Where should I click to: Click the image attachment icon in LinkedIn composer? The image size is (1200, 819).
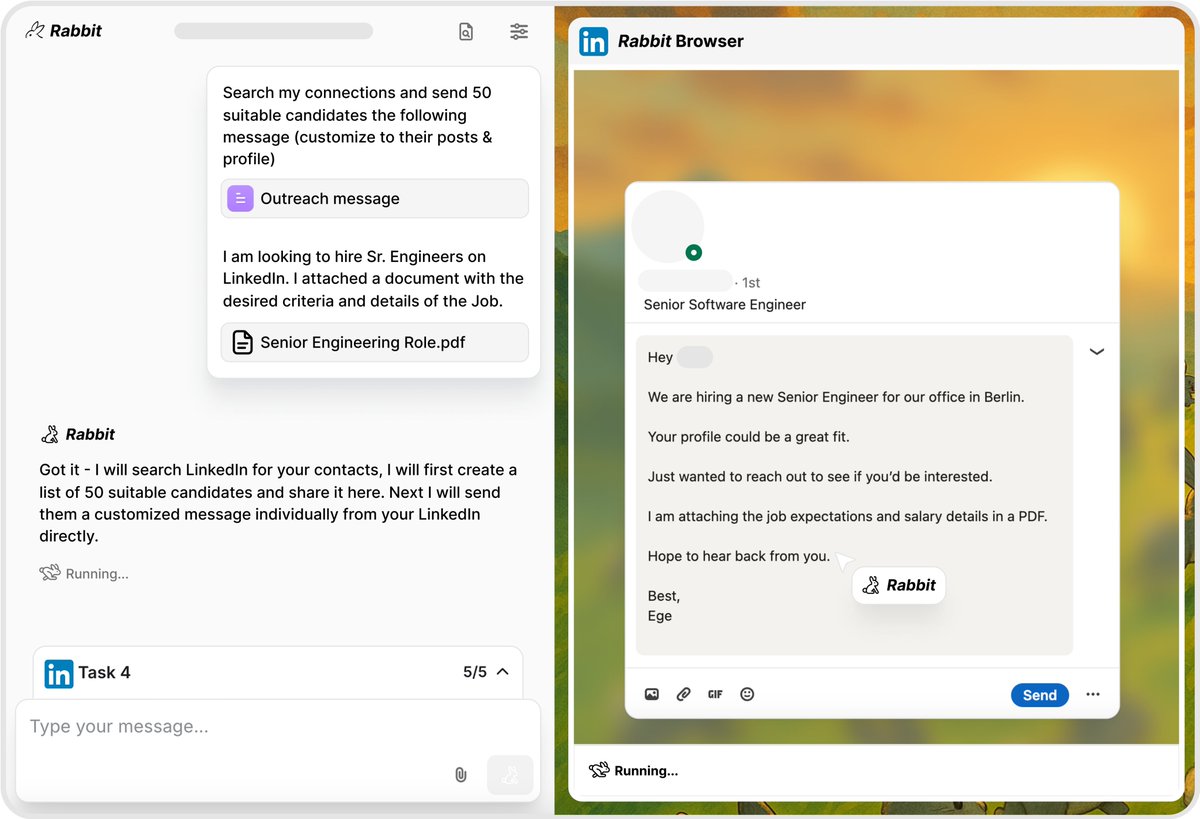click(x=651, y=693)
